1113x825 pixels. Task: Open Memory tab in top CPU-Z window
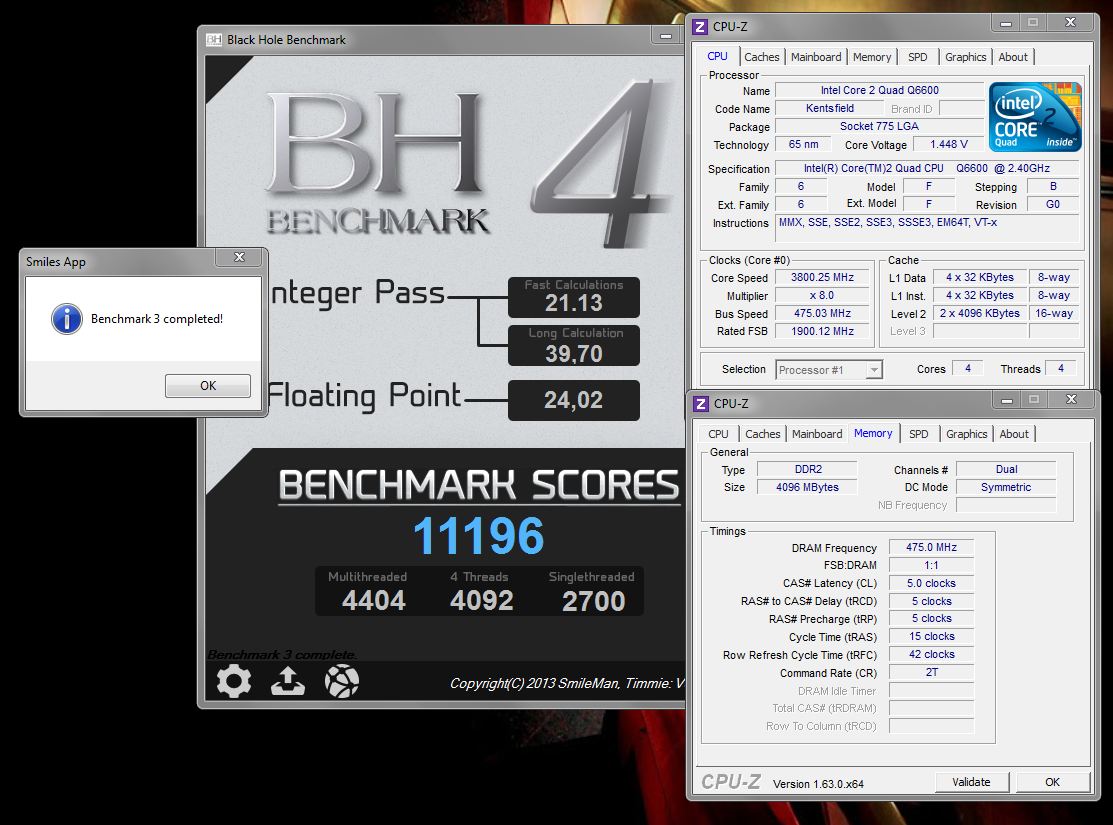(872, 57)
